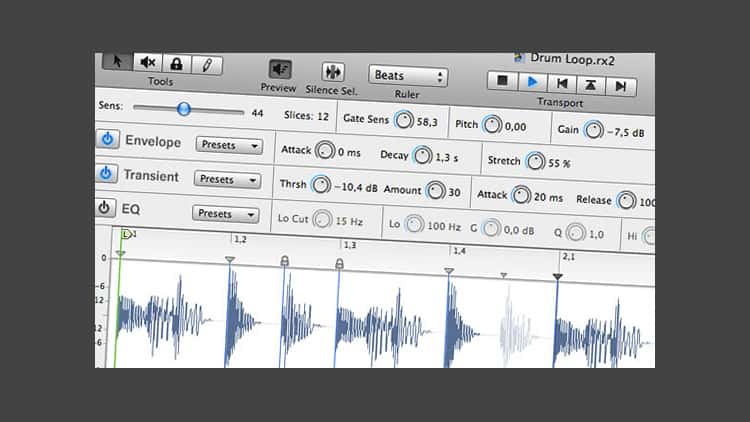This screenshot has width=750, height=422.
Task: Click the faded muted waveform slice
Action: tap(516, 325)
